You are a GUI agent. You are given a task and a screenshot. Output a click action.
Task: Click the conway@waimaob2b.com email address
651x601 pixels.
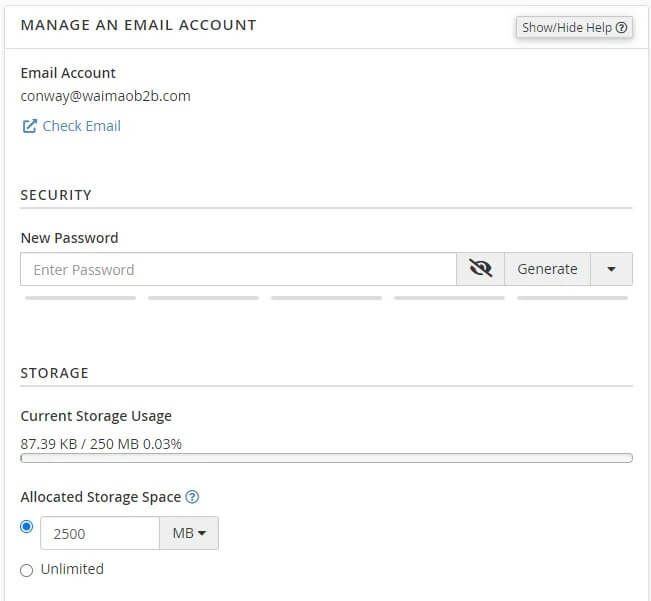[105, 96]
